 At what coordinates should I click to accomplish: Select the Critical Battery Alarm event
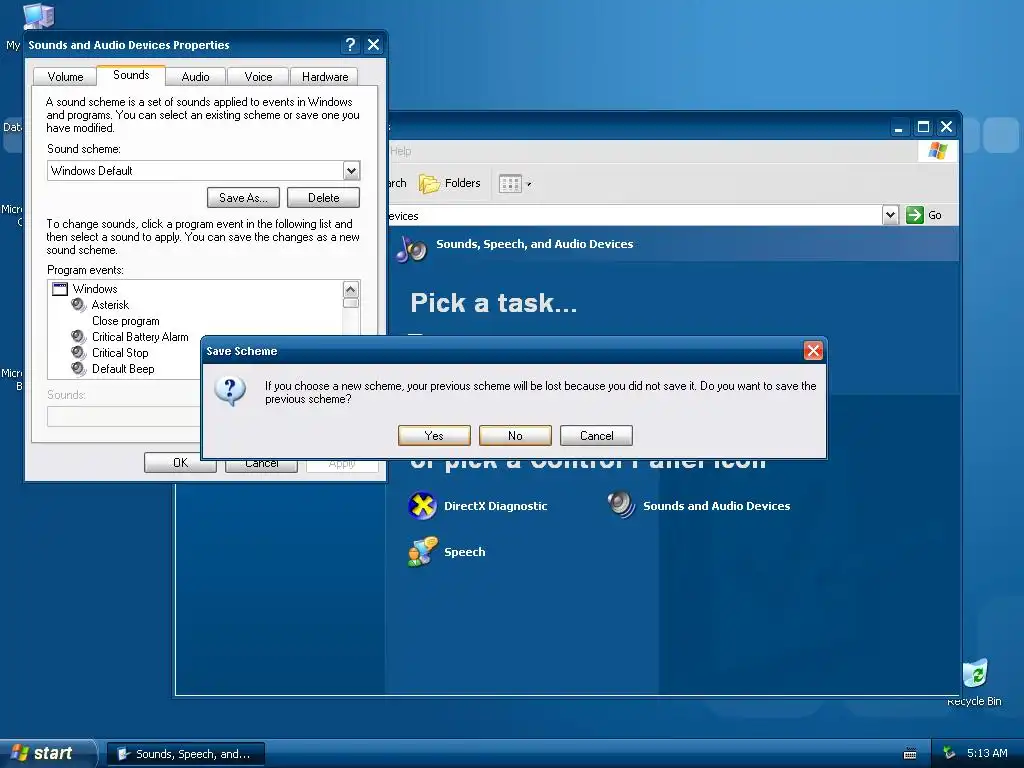[140, 337]
